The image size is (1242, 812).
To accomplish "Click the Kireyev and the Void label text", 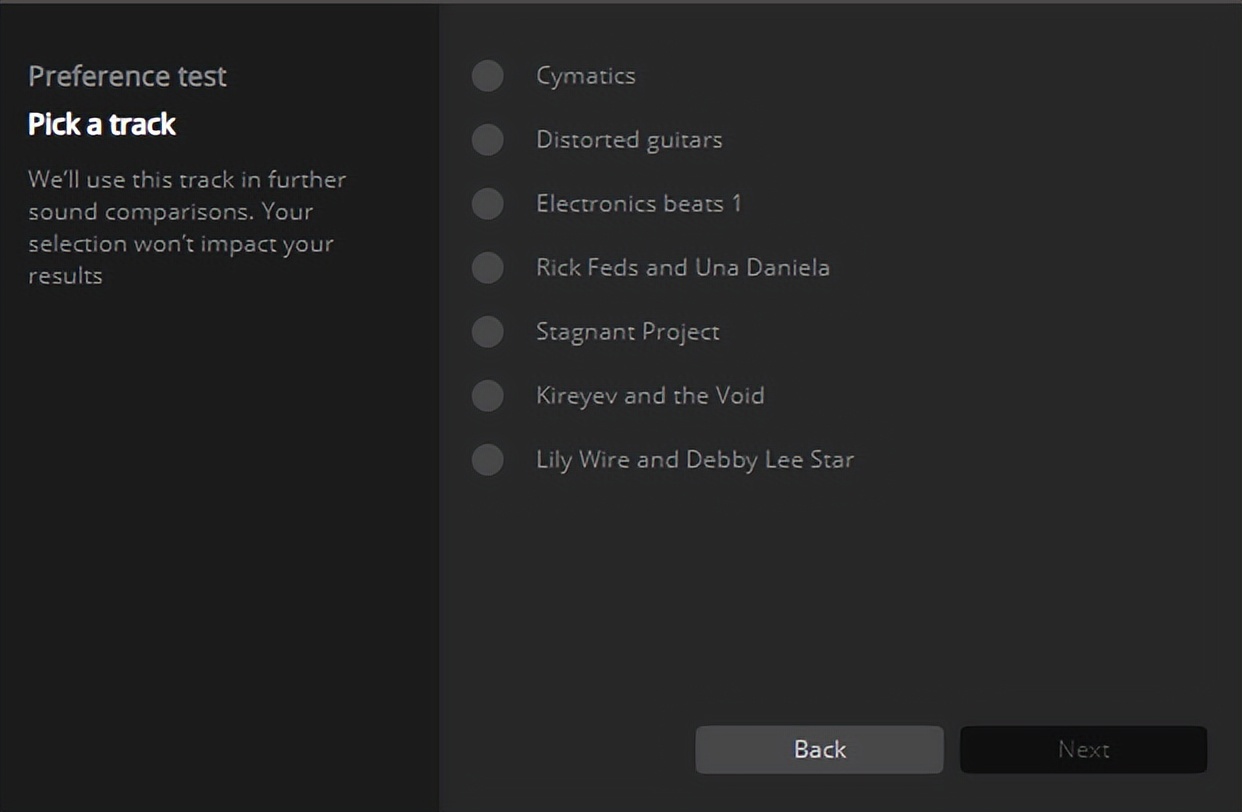I will [650, 396].
